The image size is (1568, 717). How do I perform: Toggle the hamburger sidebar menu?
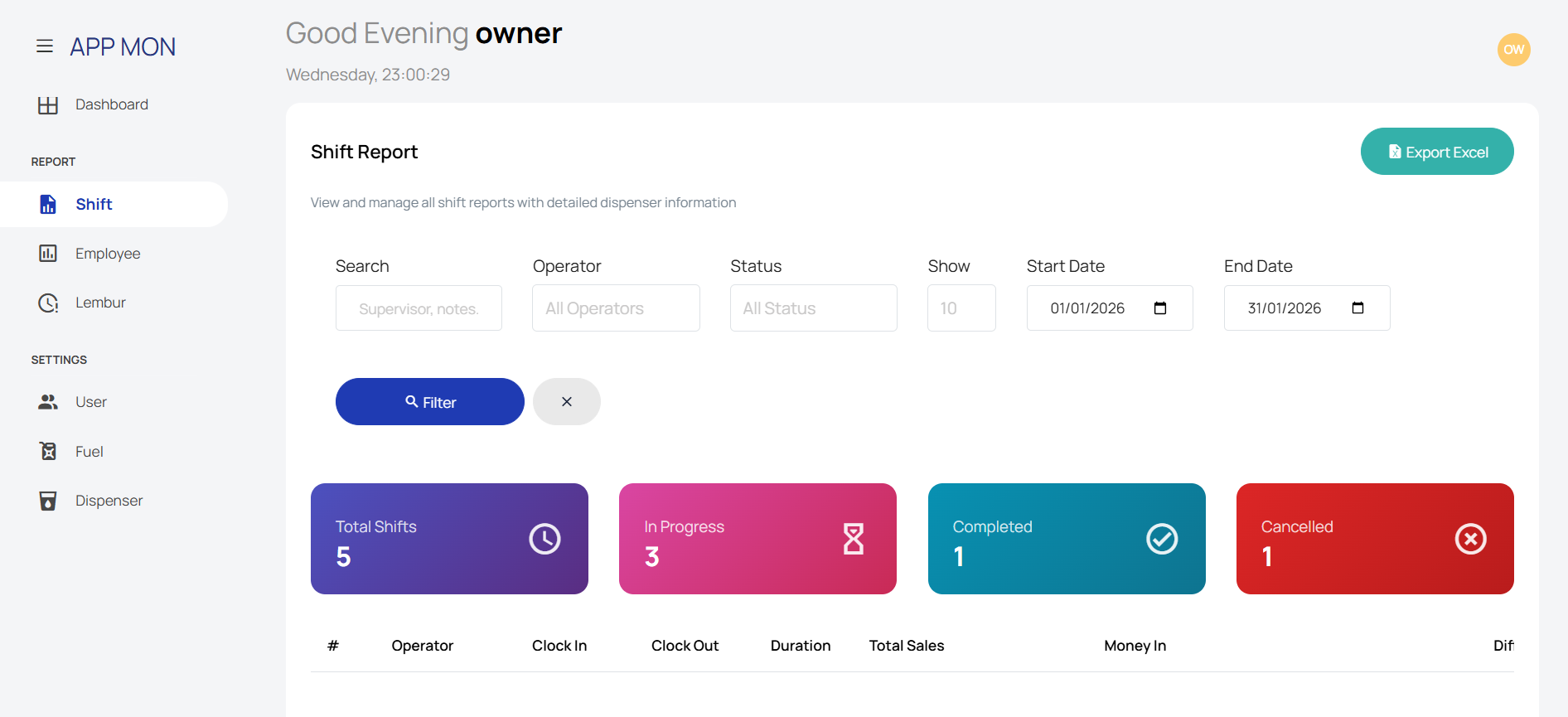45,46
